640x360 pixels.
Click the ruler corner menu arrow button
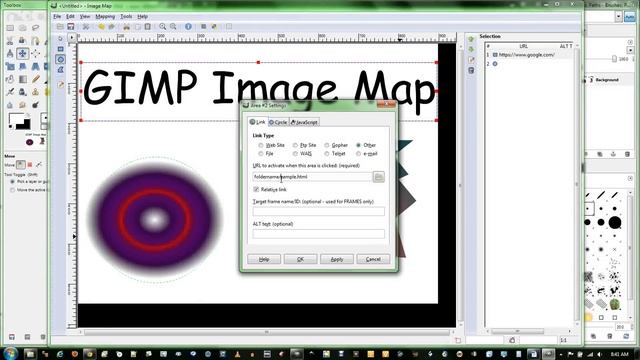click(x=72, y=38)
